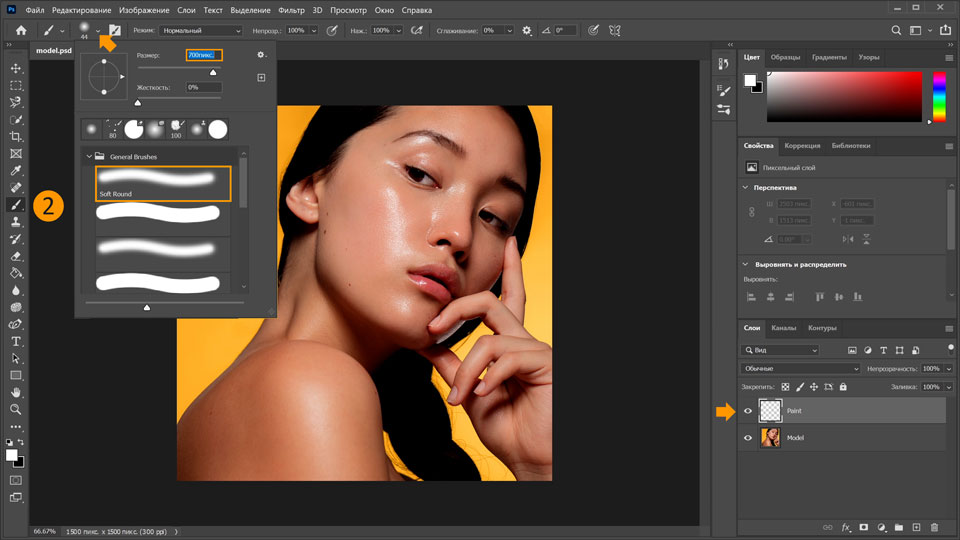
Task: Select the Crop tool in toolbar
Action: click(x=16, y=136)
